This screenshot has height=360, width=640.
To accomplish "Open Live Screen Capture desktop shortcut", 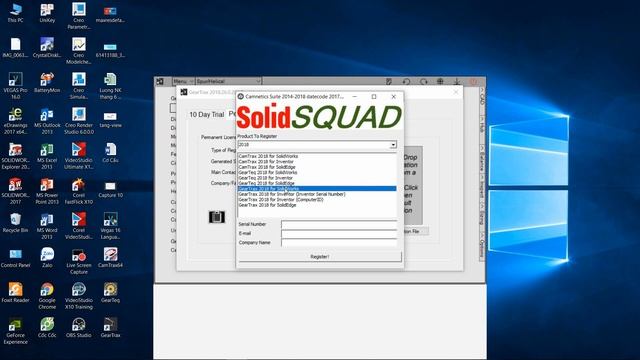I will [x=79, y=262].
